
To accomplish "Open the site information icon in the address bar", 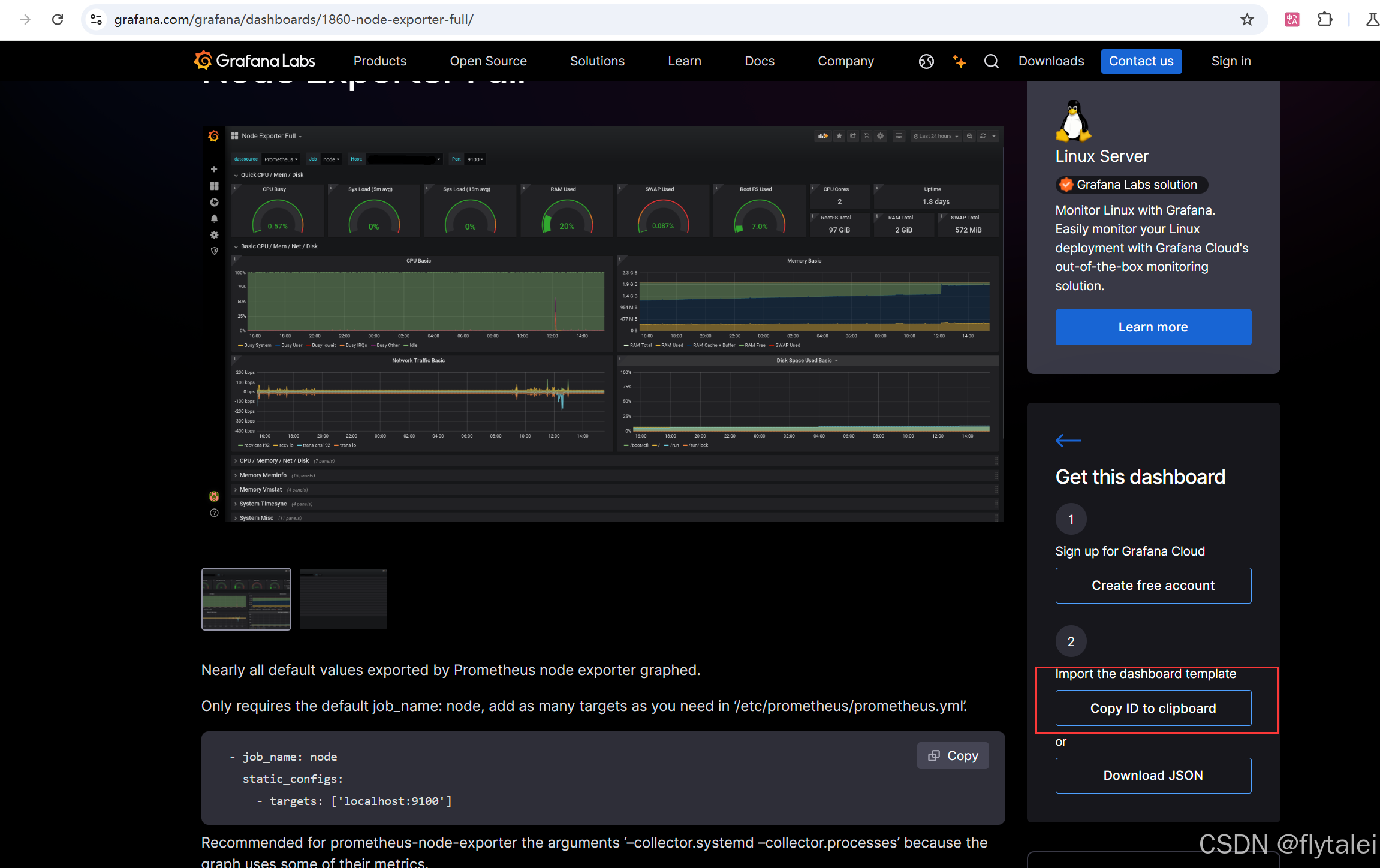I will (x=96, y=20).
